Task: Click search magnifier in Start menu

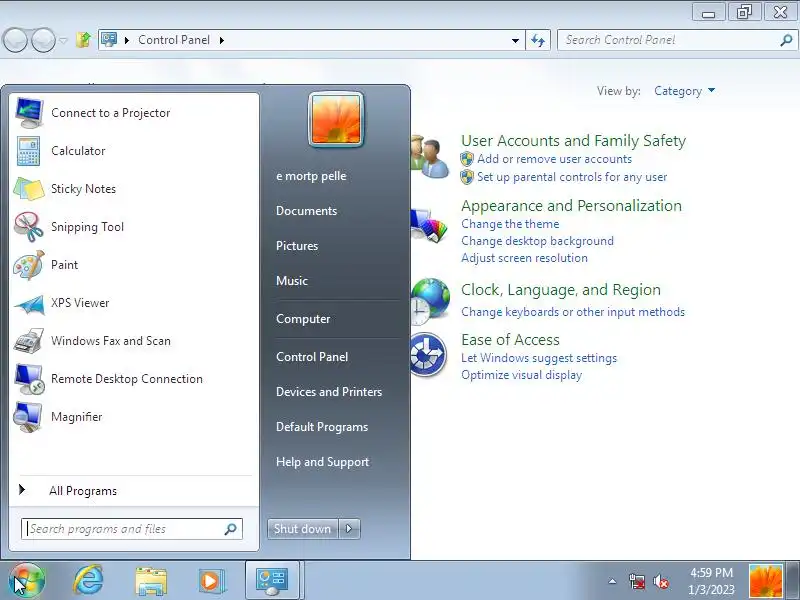Action: [x=231, y=529]
